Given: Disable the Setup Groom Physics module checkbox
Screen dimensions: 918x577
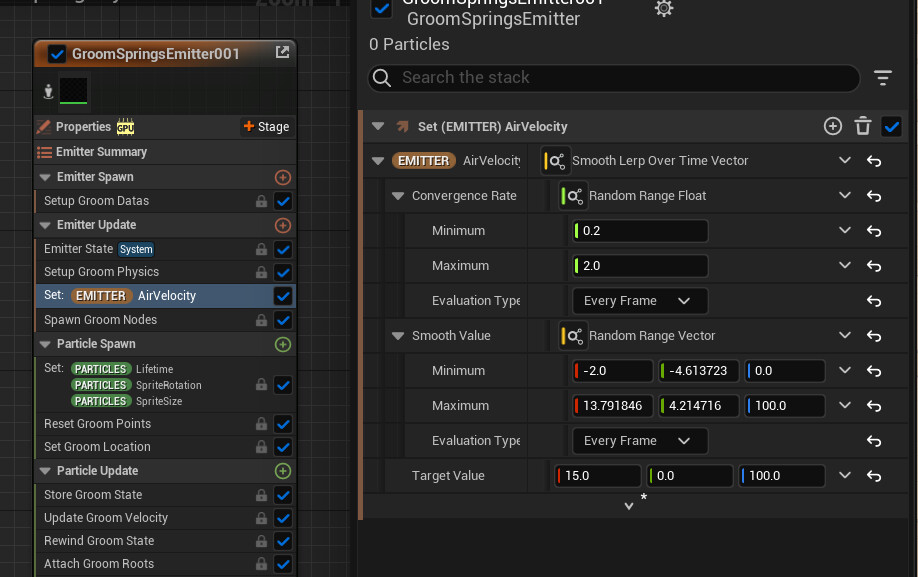Looking at the screenshot, I should (283, 272).
